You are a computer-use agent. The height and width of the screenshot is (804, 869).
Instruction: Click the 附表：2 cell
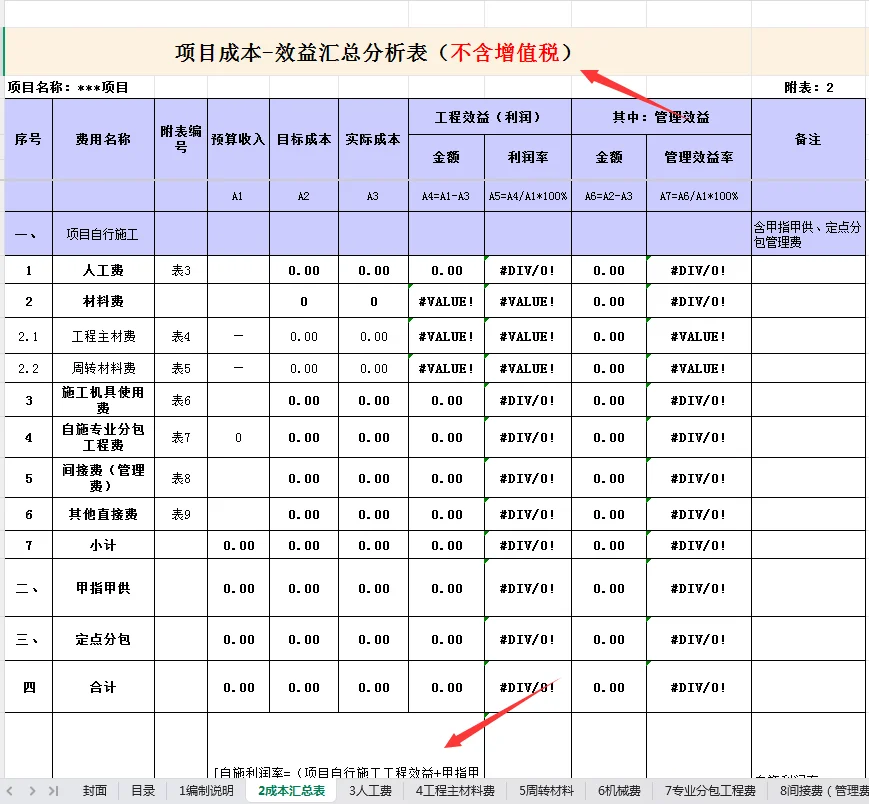pyautogui.click(x=810, y=87)
